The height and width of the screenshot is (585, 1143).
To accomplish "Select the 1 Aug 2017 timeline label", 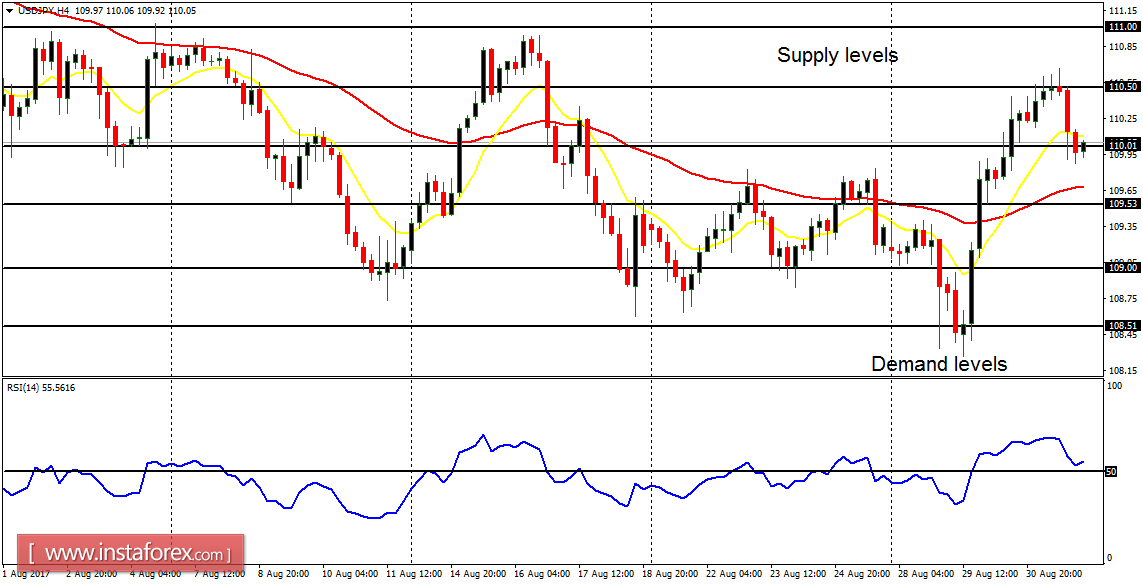I will point(25,577).
